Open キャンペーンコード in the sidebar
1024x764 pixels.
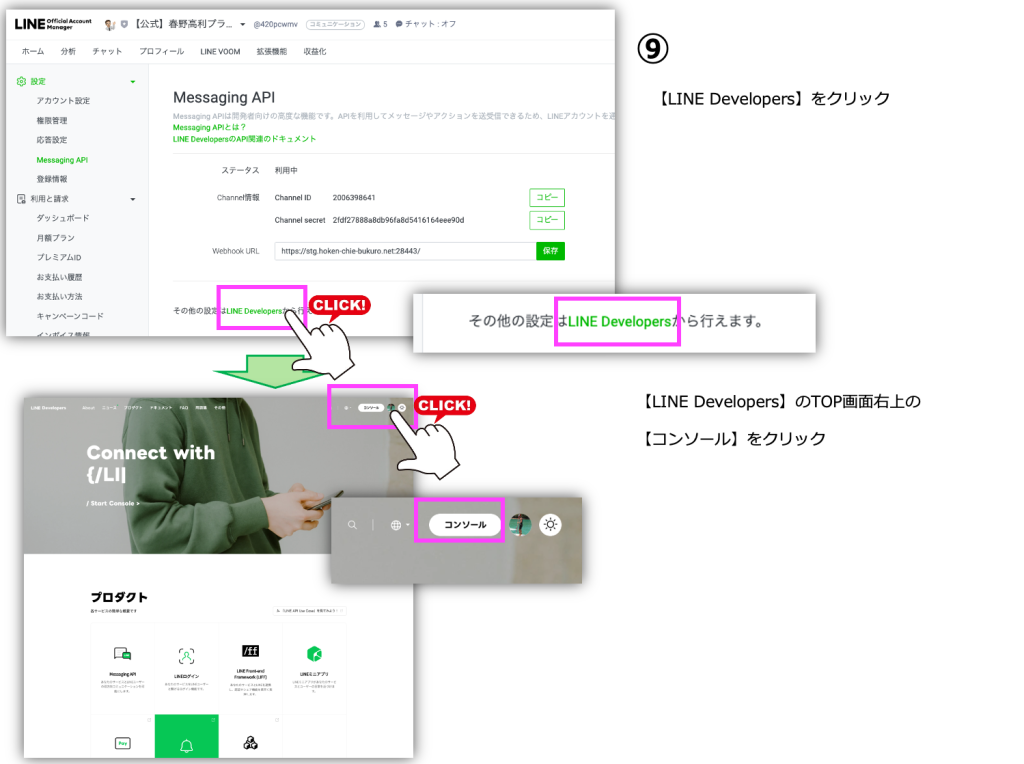coord(70,316)
